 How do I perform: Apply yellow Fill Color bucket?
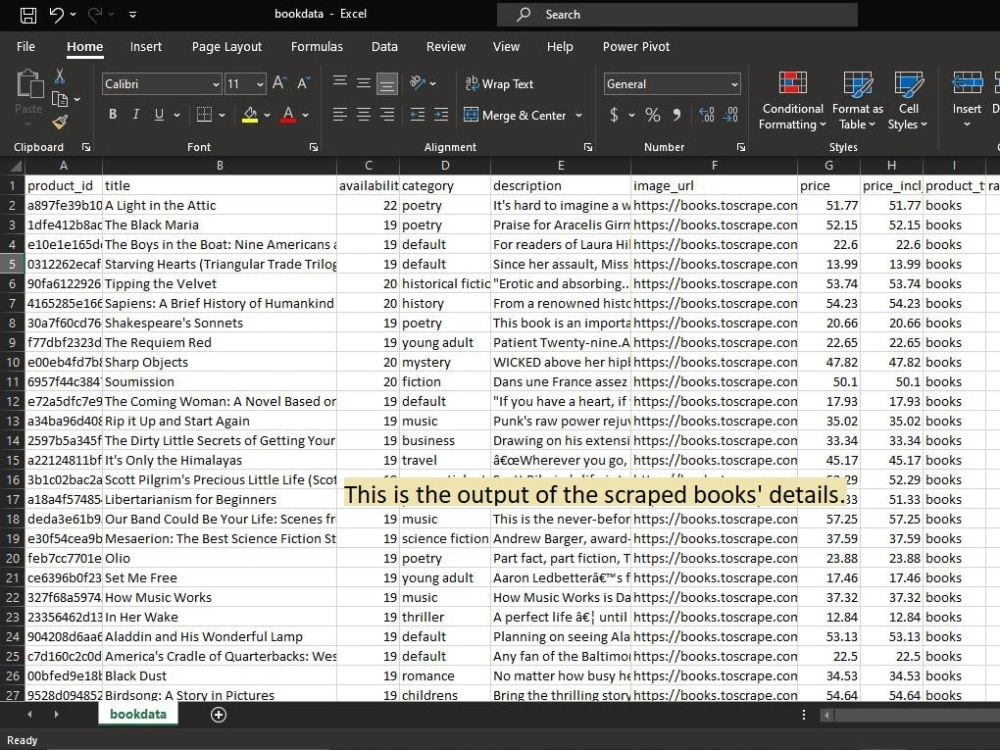coord(250,115)
